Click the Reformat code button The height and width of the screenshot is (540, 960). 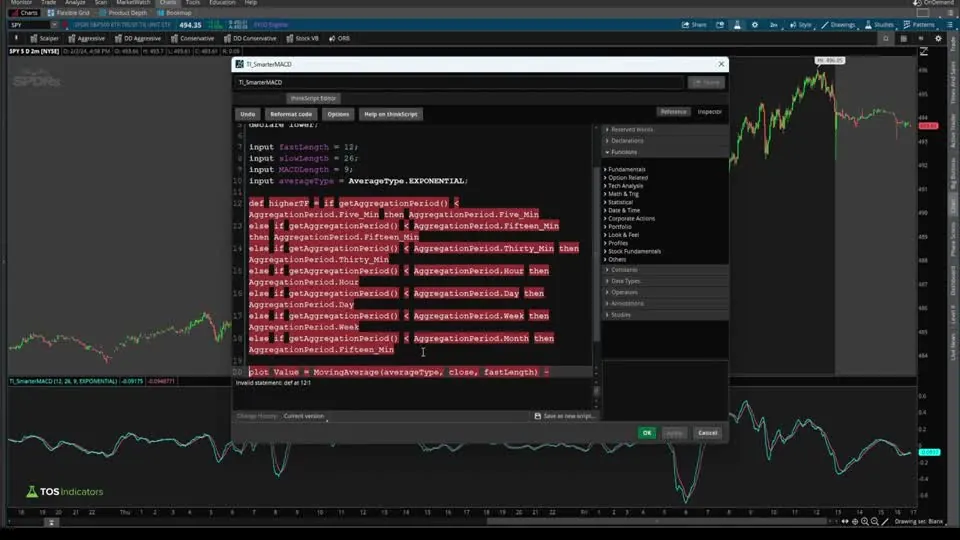pos(291,114)
